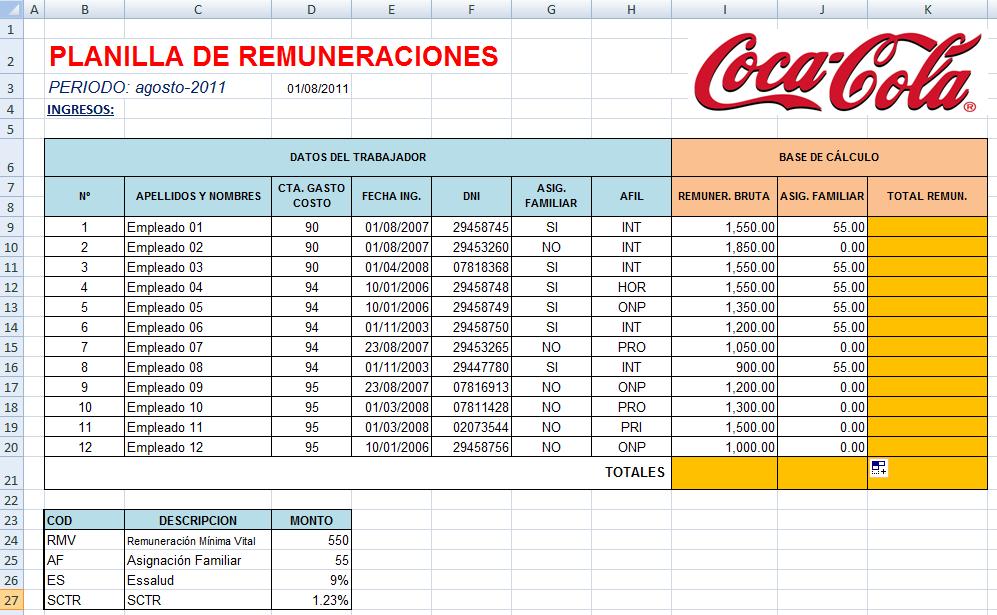The width and height of the screenshot is (997, 615).
Task: Click the ASIG. FAMILIAR header in column G
Action: [551, 196]
